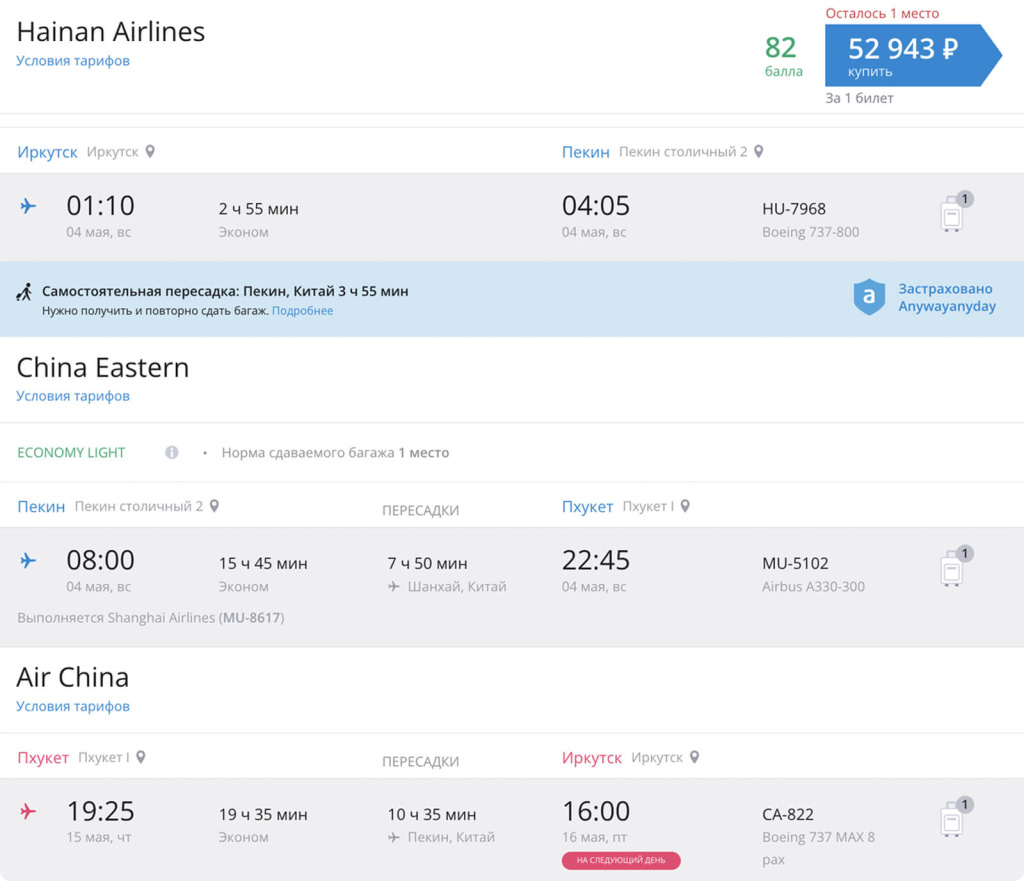
Task: Click the self-transfer walking passenger icon
Action: click(25, 292)
